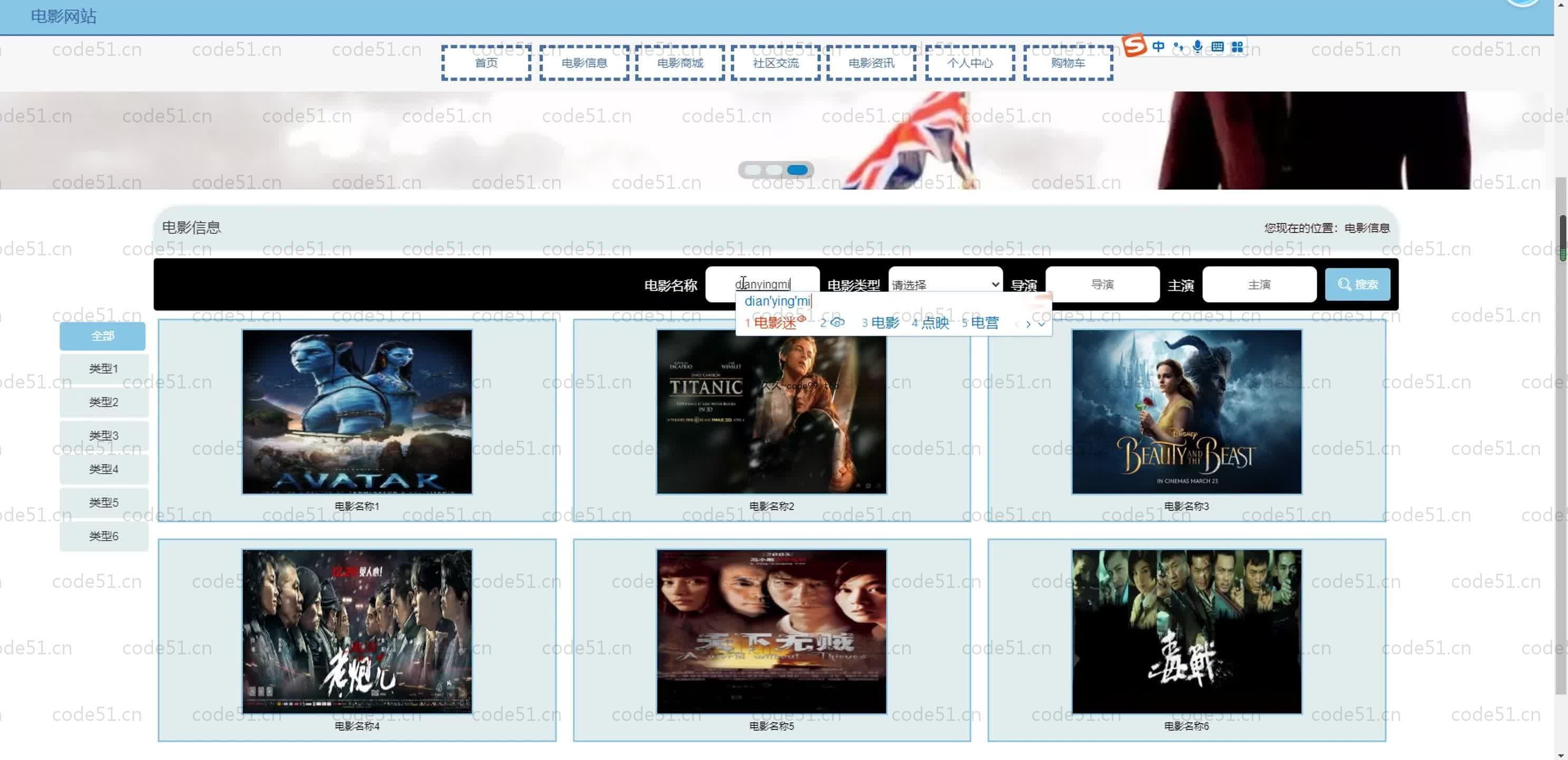Click the scrollbar down arrow
This screenshot has width=1568, height=760.
pyautogui.click(x=1562, y=755)
